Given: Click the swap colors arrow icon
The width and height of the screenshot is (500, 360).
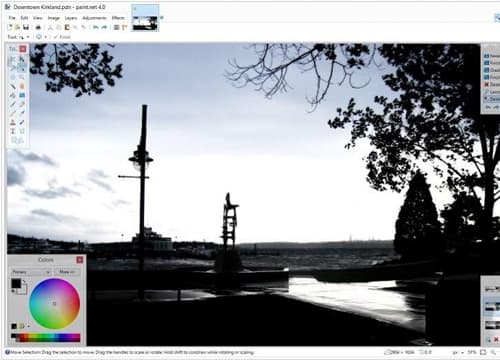Looking at the screenshot, I should [24, 282].
